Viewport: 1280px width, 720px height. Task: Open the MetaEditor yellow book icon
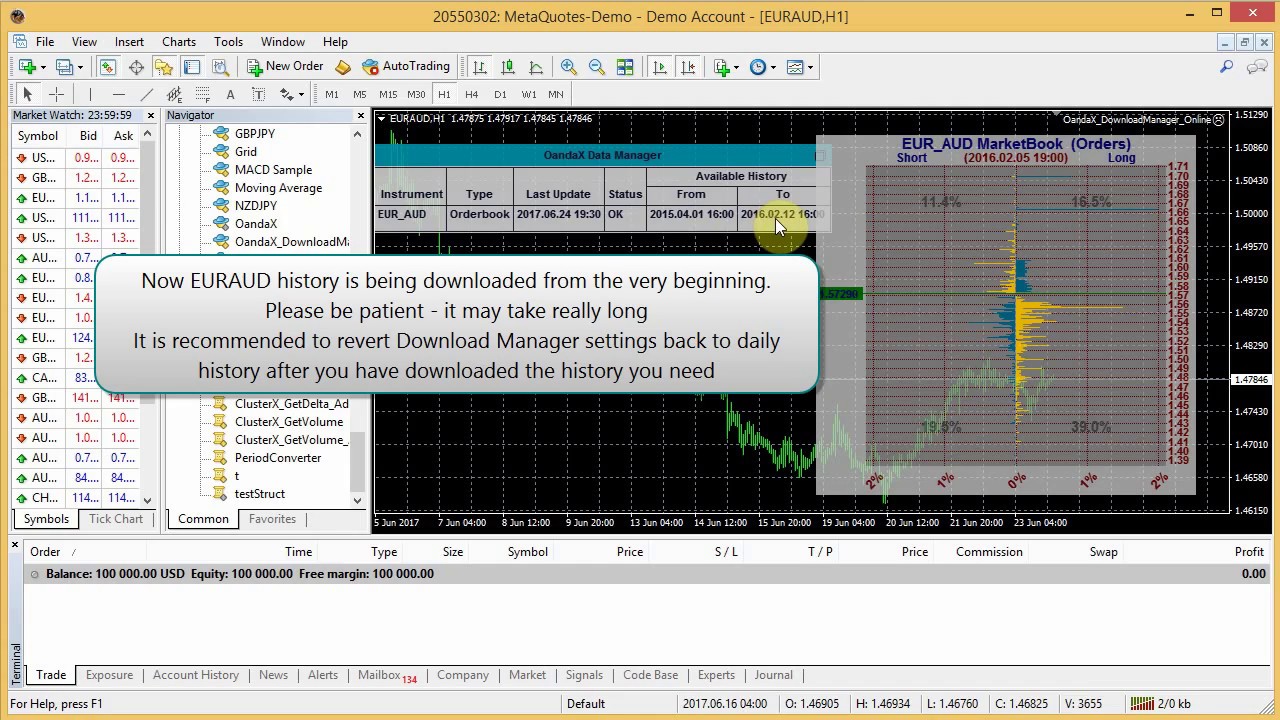coord(343,67)
